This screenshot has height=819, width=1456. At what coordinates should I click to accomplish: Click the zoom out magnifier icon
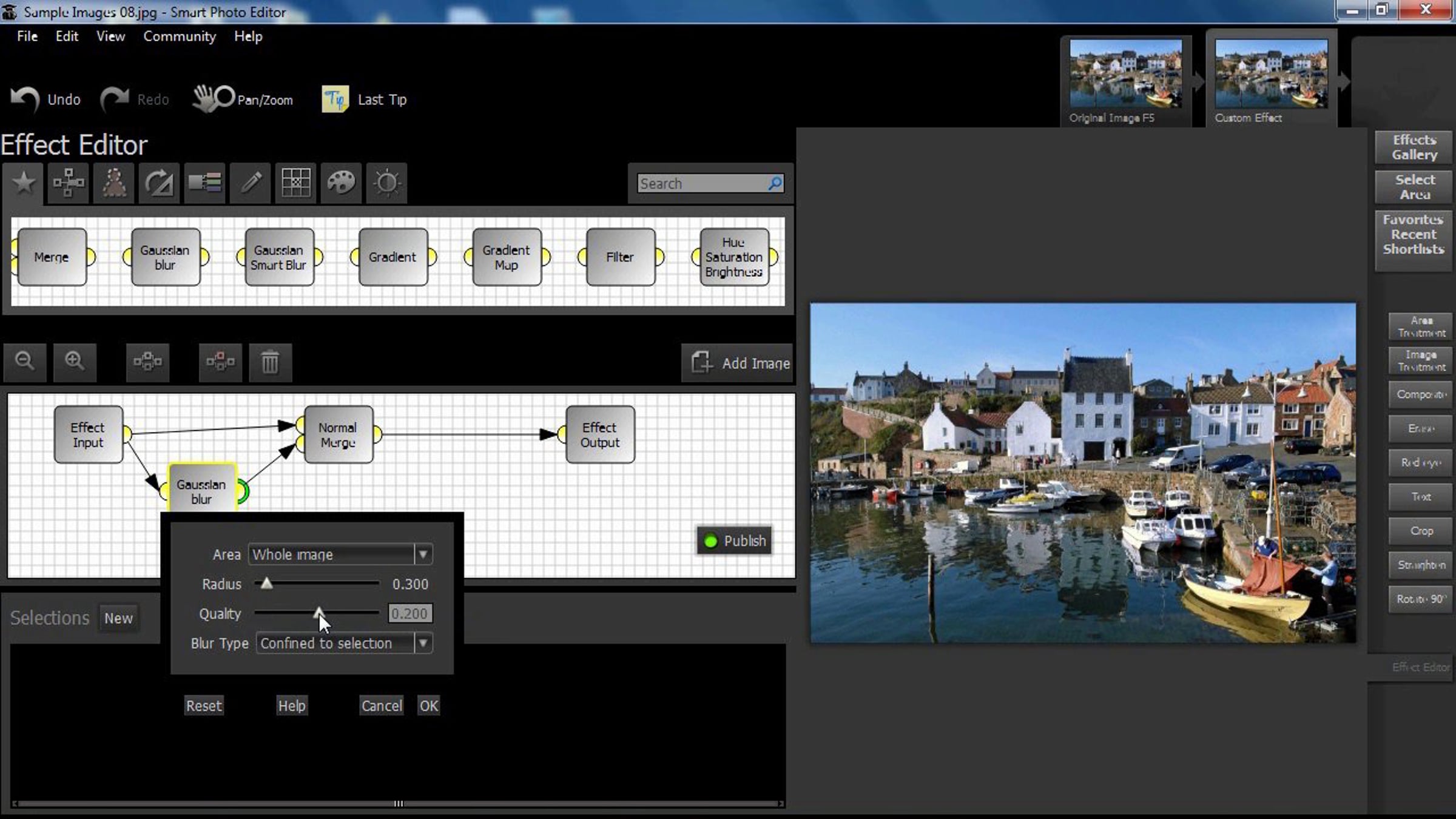(x=25, y=362)
